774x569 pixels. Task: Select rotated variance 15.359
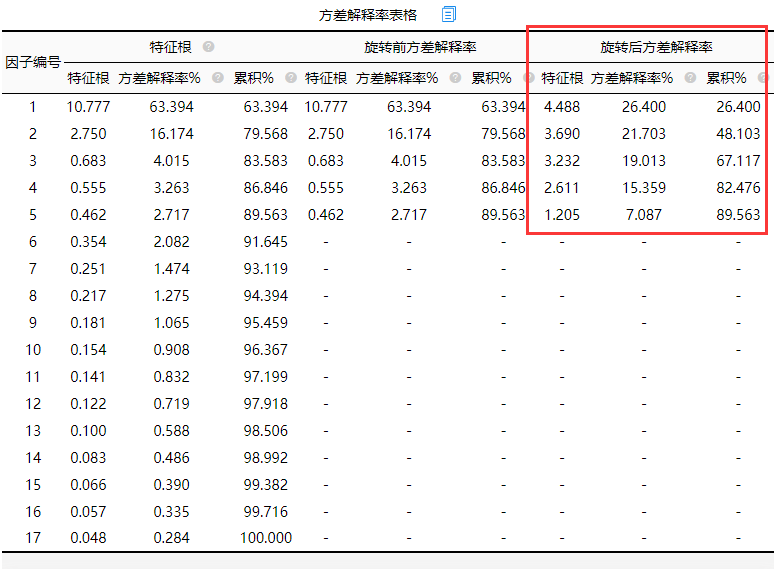point(644,188)
